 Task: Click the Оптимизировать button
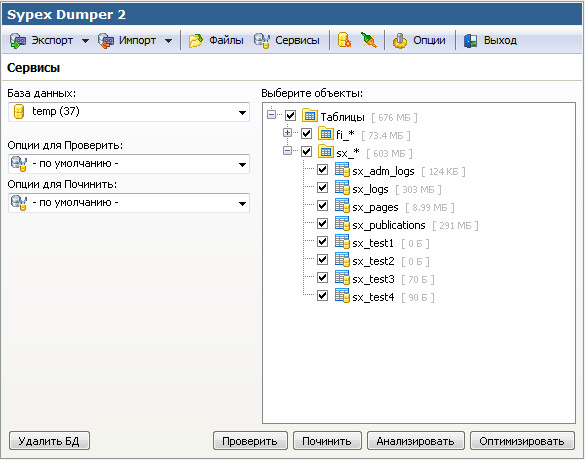[x=522, y=441]
